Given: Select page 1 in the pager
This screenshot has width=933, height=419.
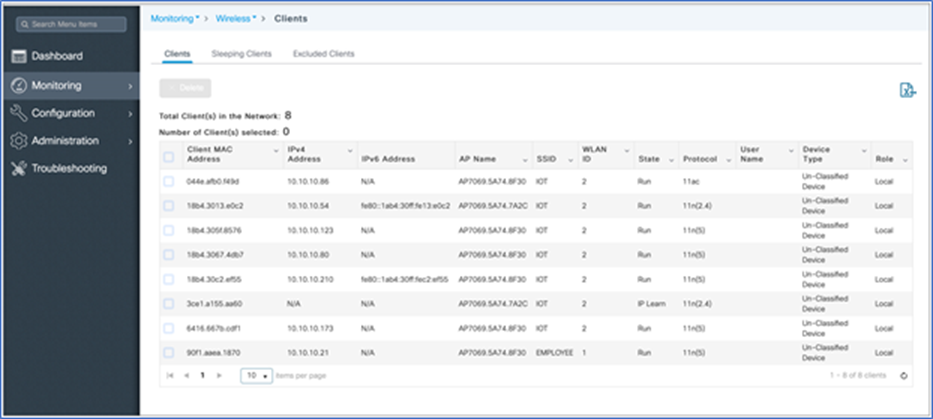Looking at the screenshot, I should point(203,376).
